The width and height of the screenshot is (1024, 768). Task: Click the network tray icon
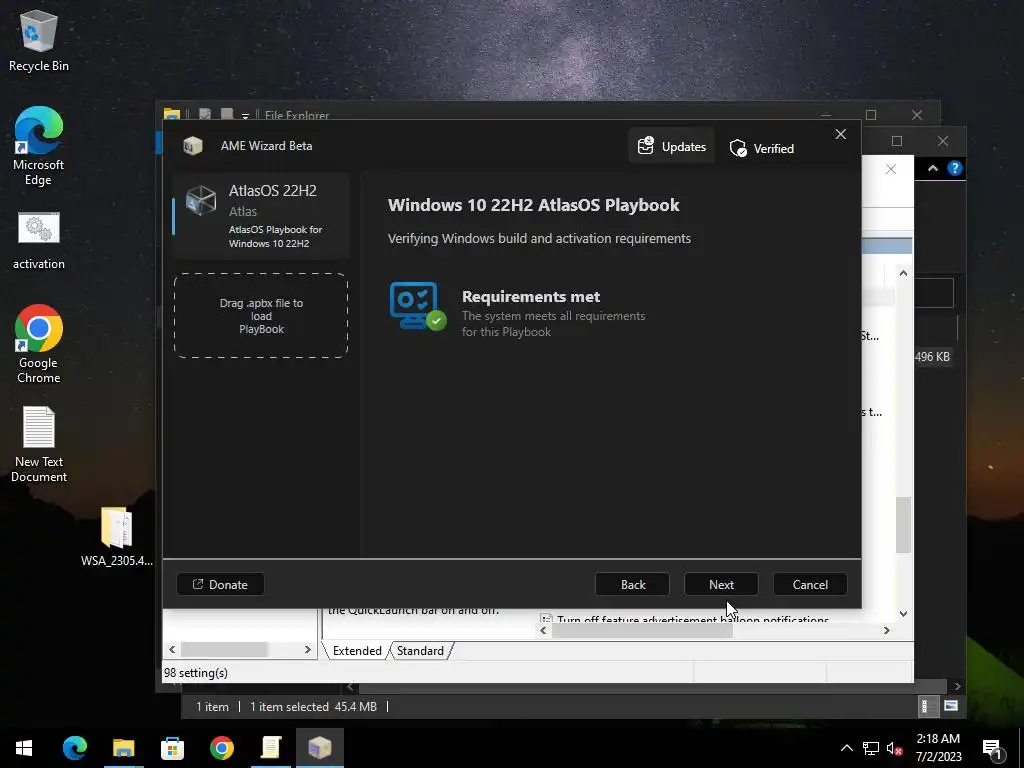click(871, 748)
